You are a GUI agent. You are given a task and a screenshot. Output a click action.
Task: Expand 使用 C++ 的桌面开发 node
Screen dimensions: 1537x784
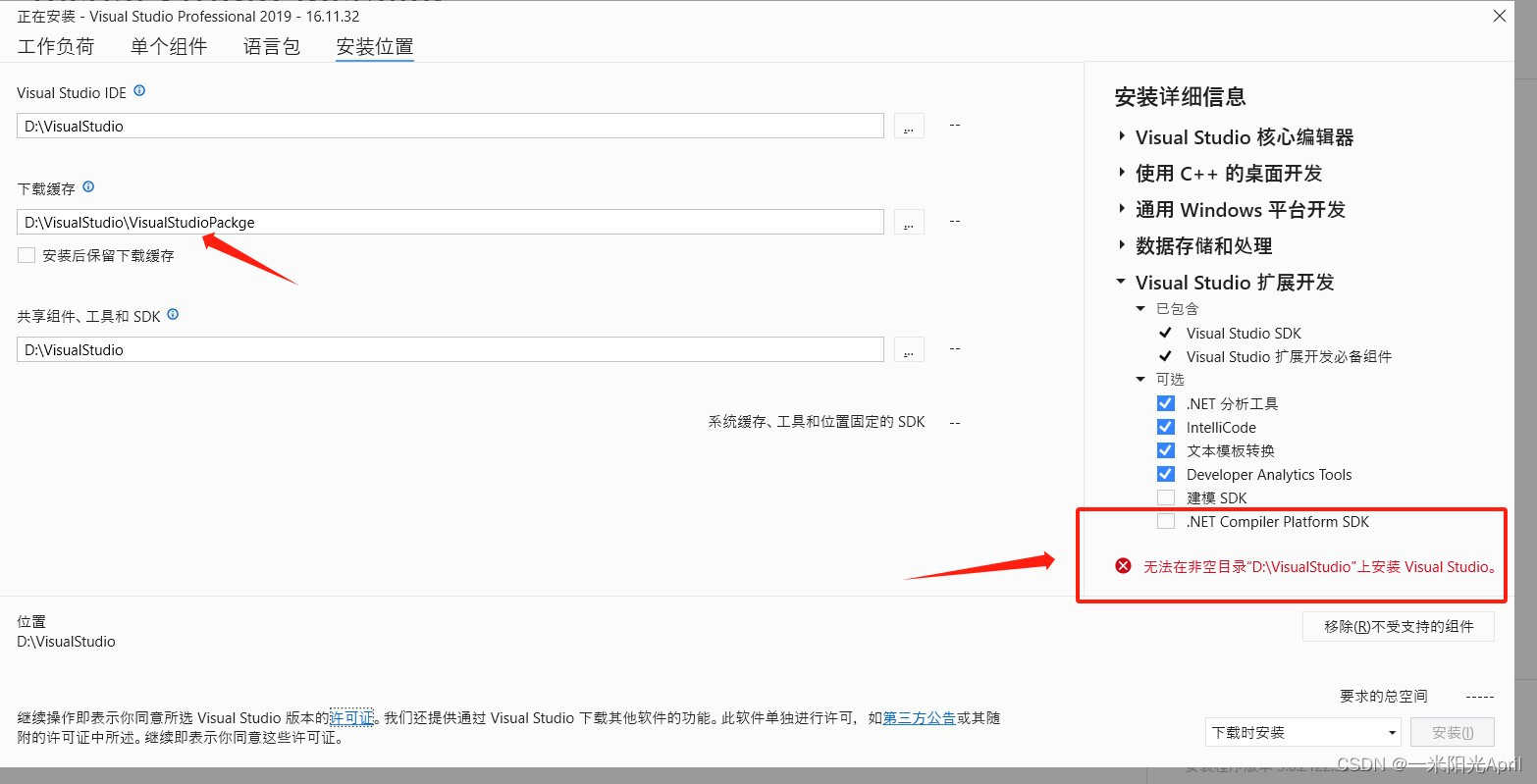point(1122,173)
